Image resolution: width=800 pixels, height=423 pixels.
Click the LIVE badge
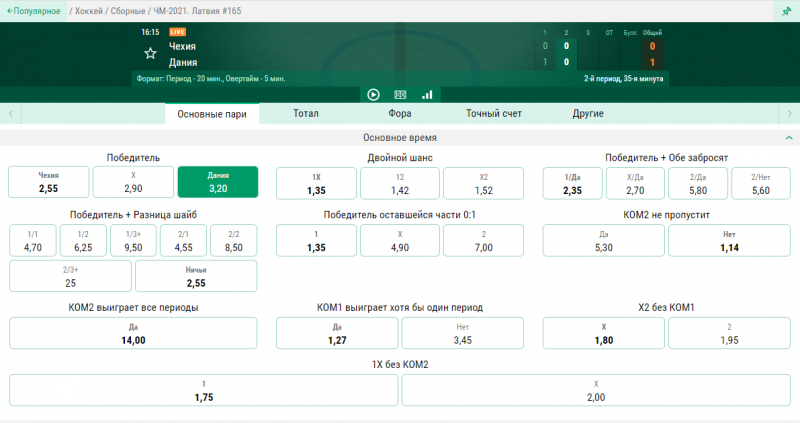coord(178,32)
